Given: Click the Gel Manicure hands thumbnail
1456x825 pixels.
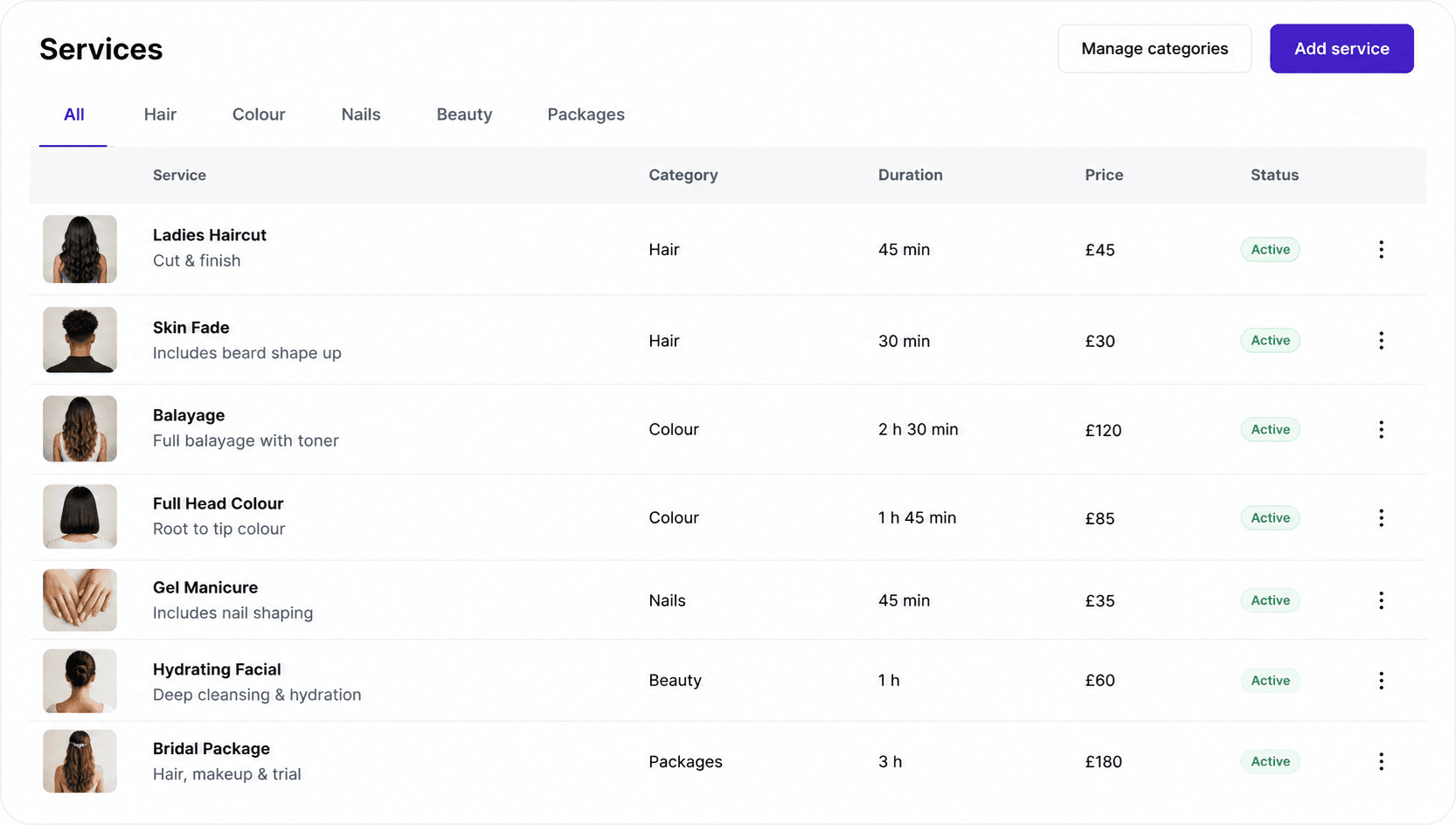Looking at the screenshot, I should tap(80, 600).
